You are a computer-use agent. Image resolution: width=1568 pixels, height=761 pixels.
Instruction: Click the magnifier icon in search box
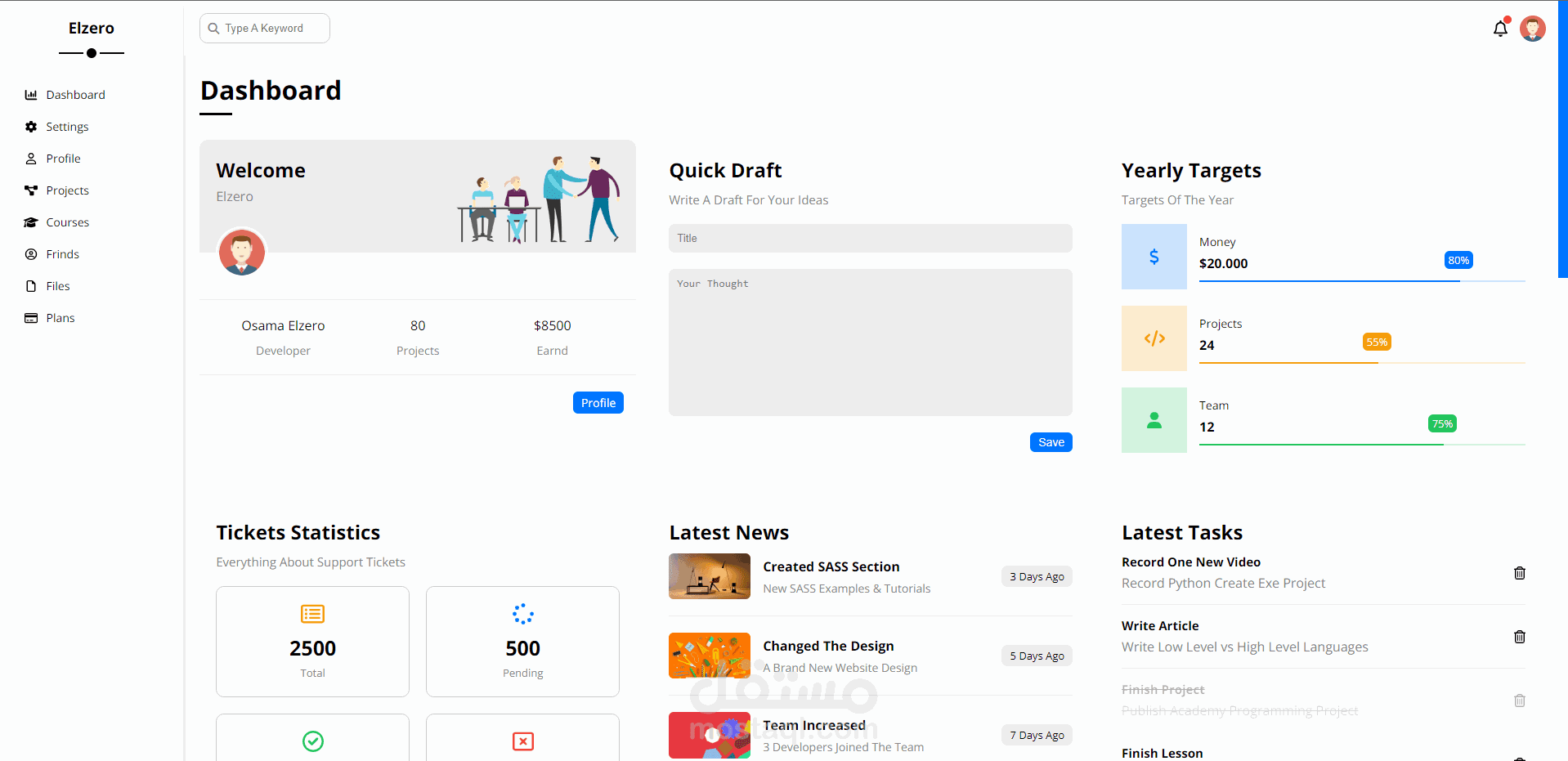[213, 29]
